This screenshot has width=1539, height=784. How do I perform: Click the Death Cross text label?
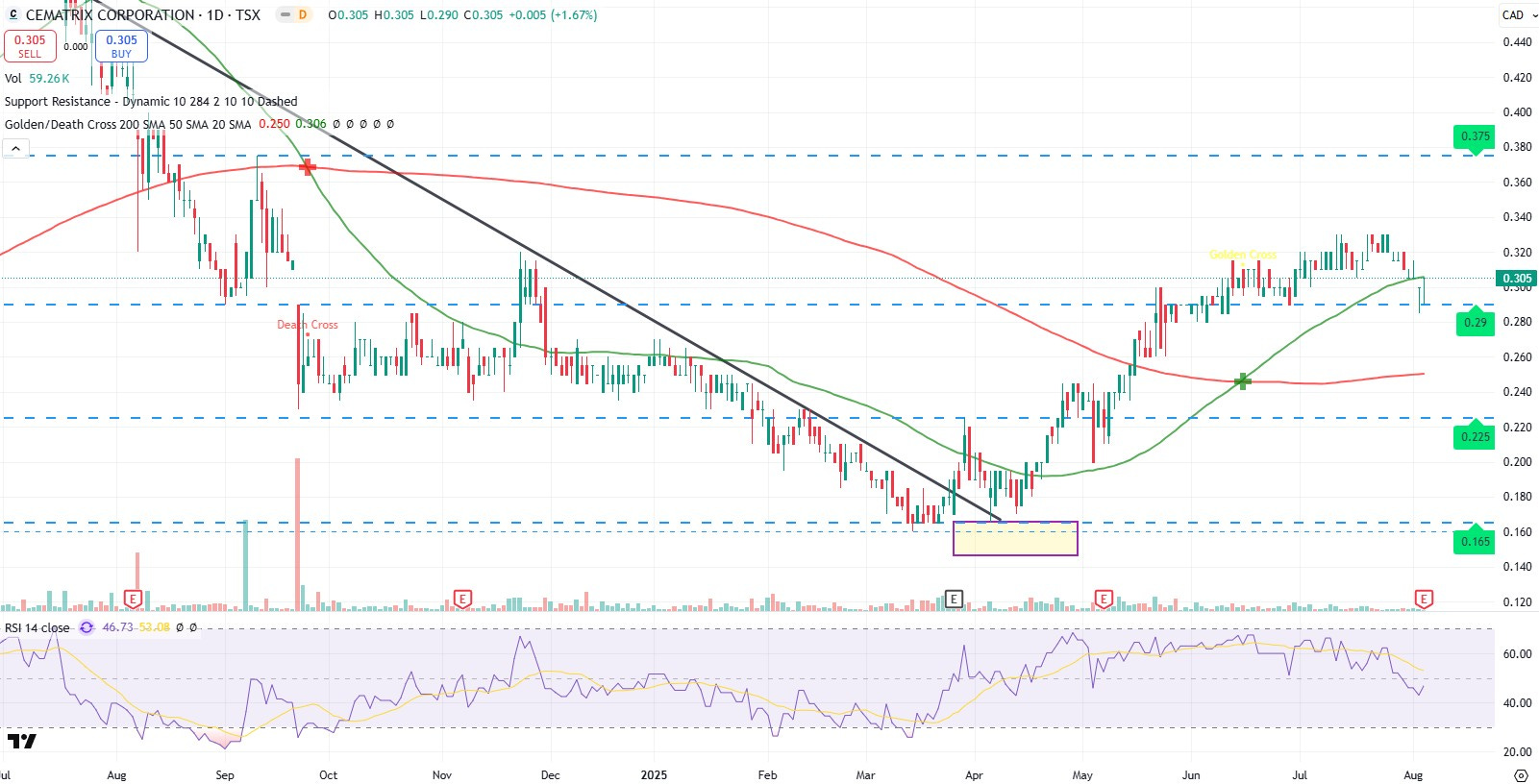(308, 325)
